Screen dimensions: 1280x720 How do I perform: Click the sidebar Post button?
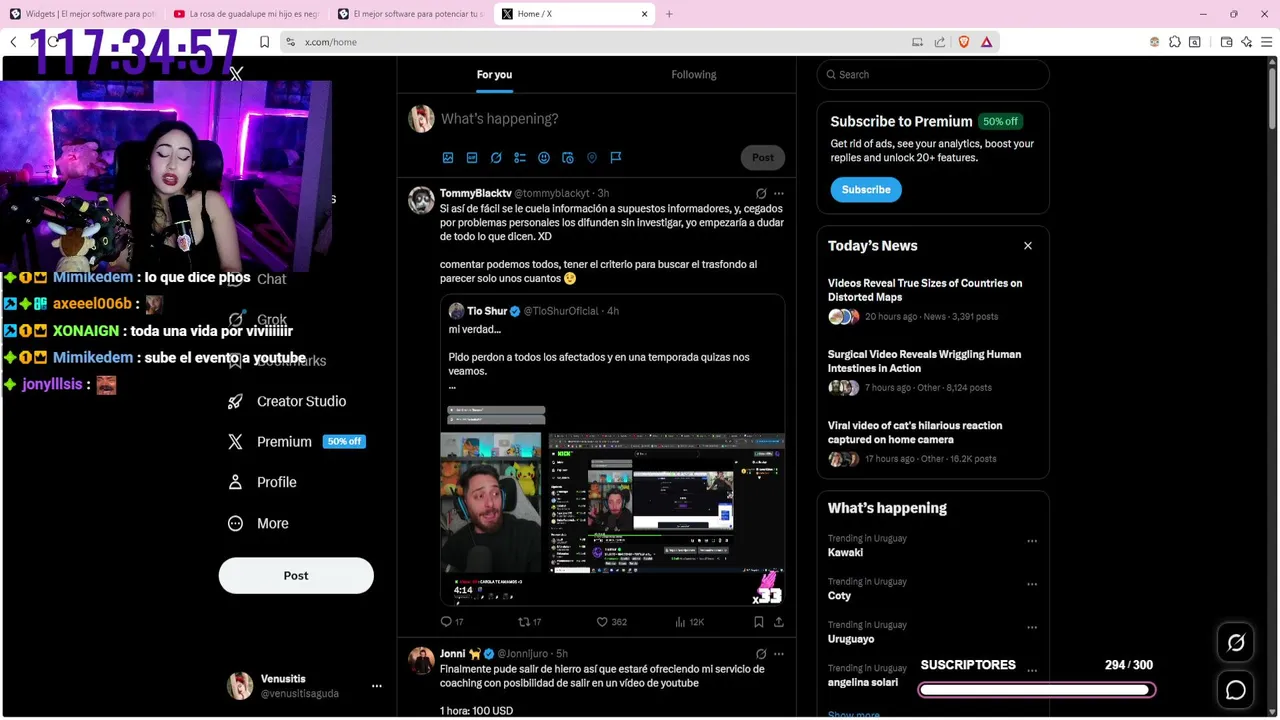pyautogui.click(x=296, y=576)
